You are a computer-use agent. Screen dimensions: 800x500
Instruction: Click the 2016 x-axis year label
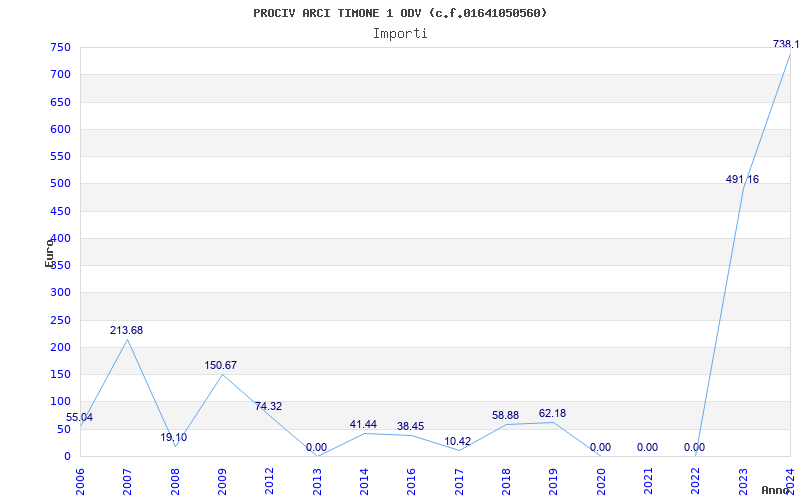(411, 480)
